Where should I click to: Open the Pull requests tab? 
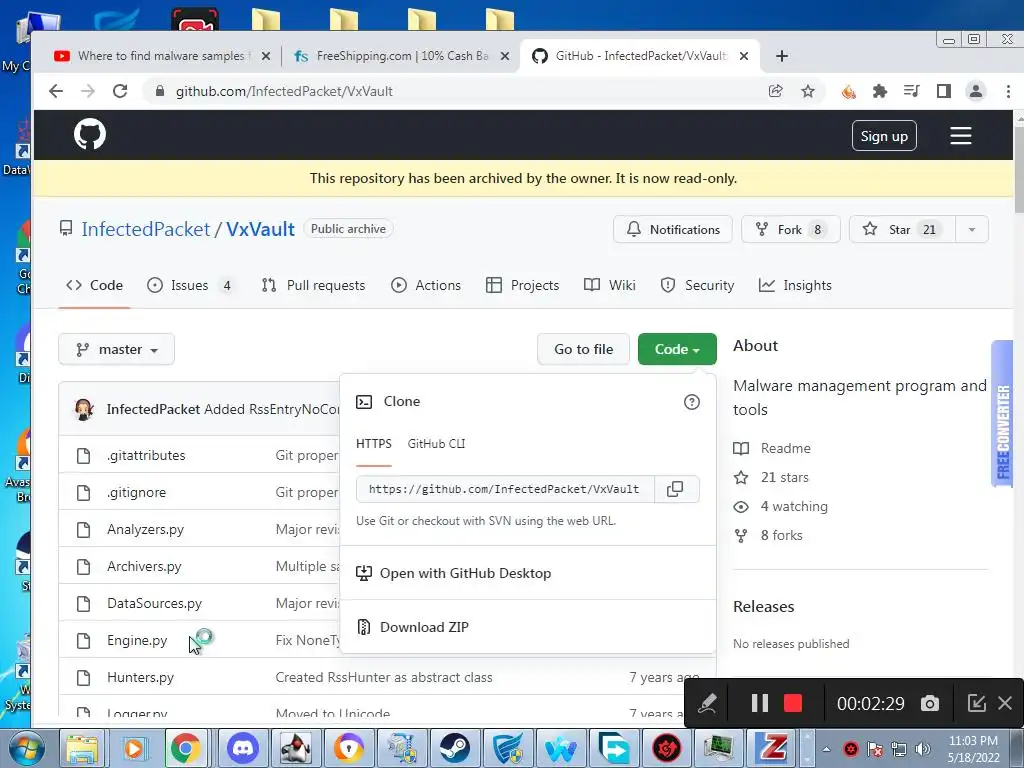313,285
